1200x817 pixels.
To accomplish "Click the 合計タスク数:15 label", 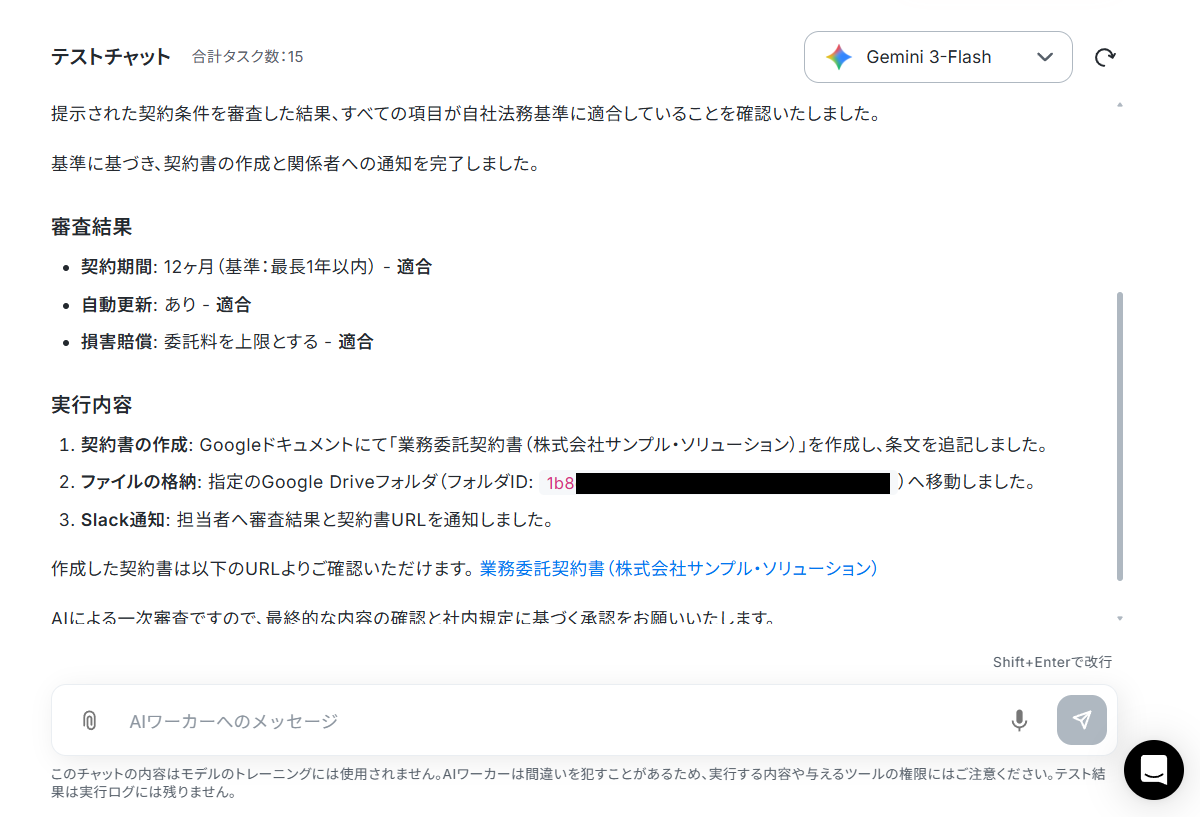I will (248, 57).
